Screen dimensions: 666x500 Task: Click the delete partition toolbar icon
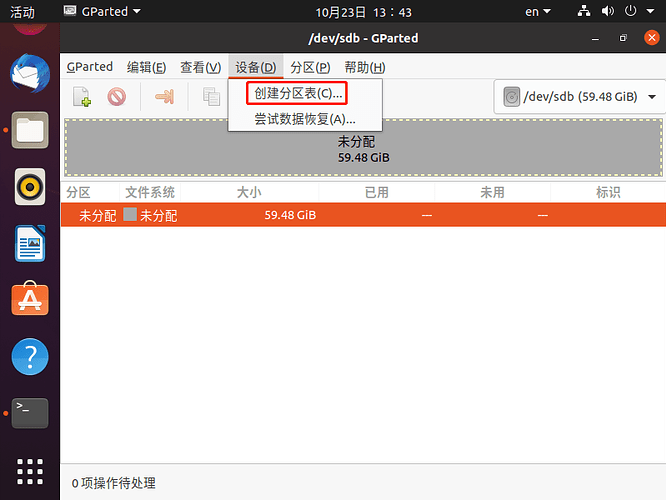(x=116, y=97)
